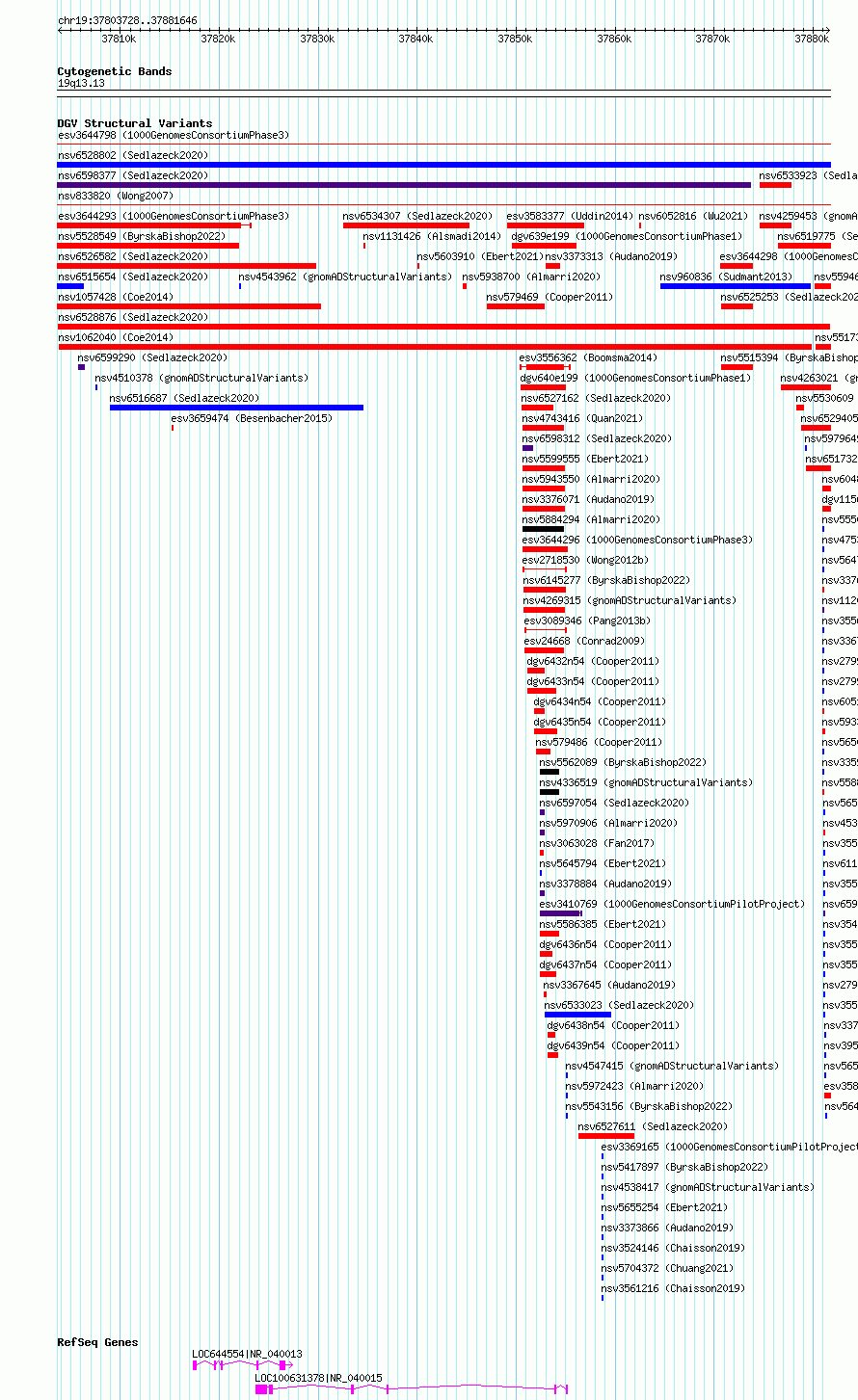Select nsv5704372 (Chuang2021) label
Screen dimensions: 858x1400
click(x=667, y=1268)
